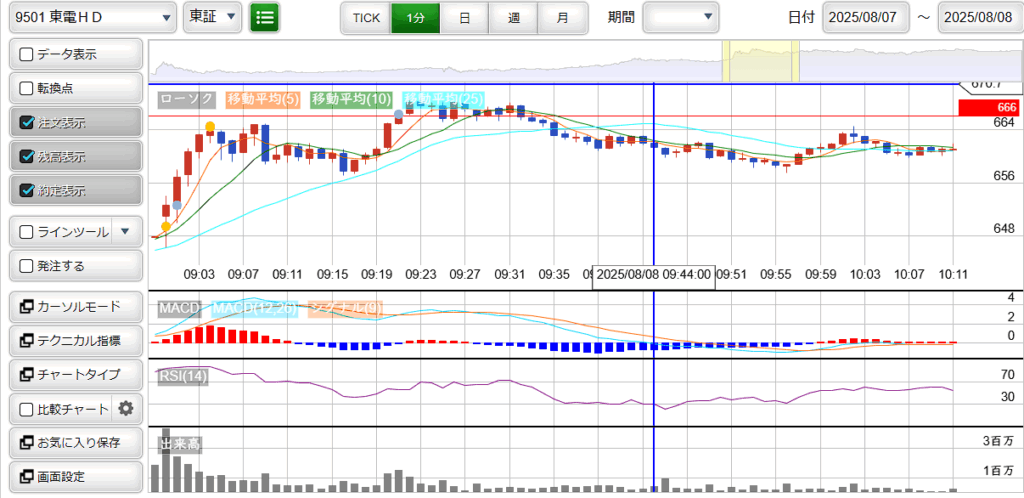
Task: Switch to the TICK timeframe tab
Action: click(366, 18)
